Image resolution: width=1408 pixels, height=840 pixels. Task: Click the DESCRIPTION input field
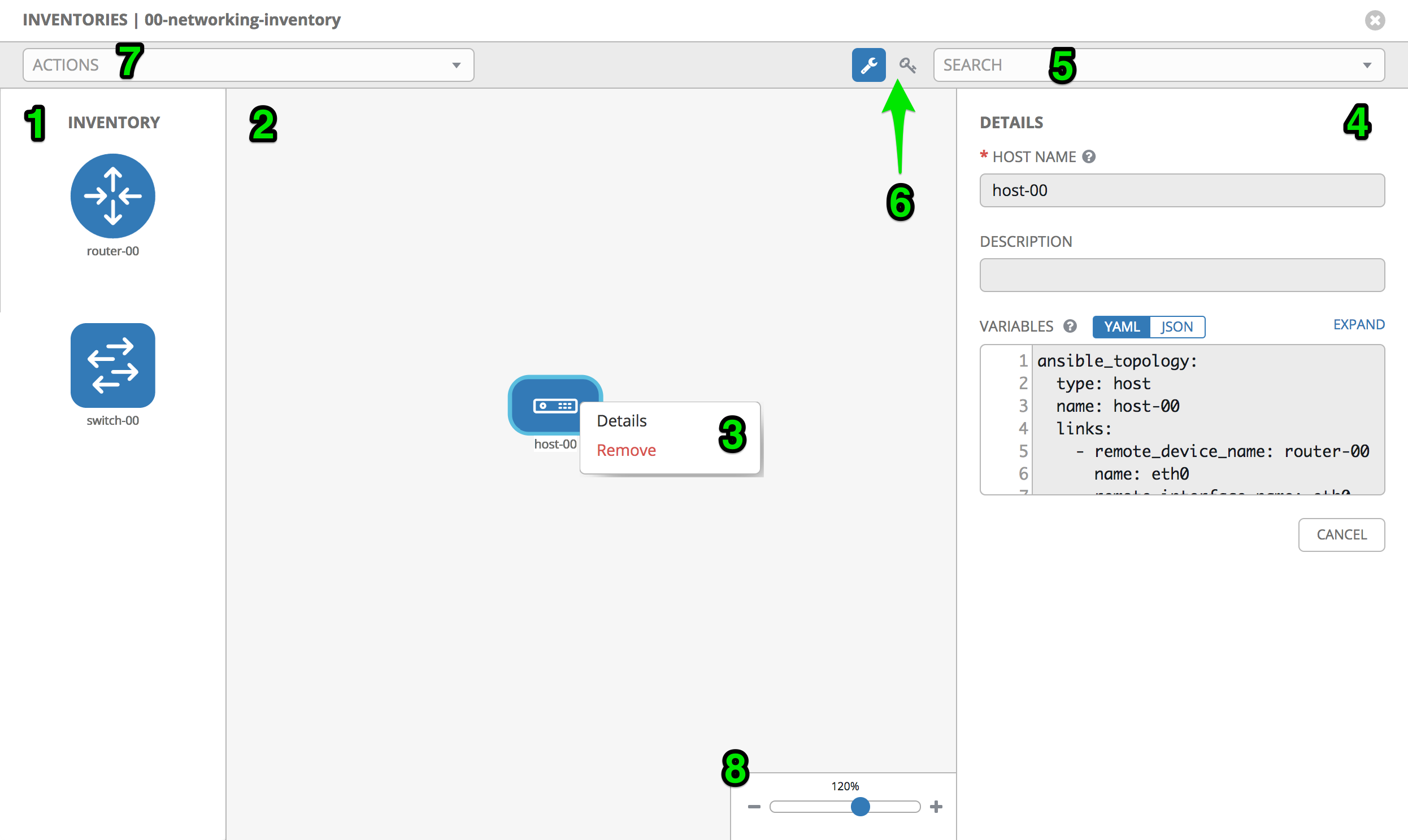click(x=1181, y=275)
